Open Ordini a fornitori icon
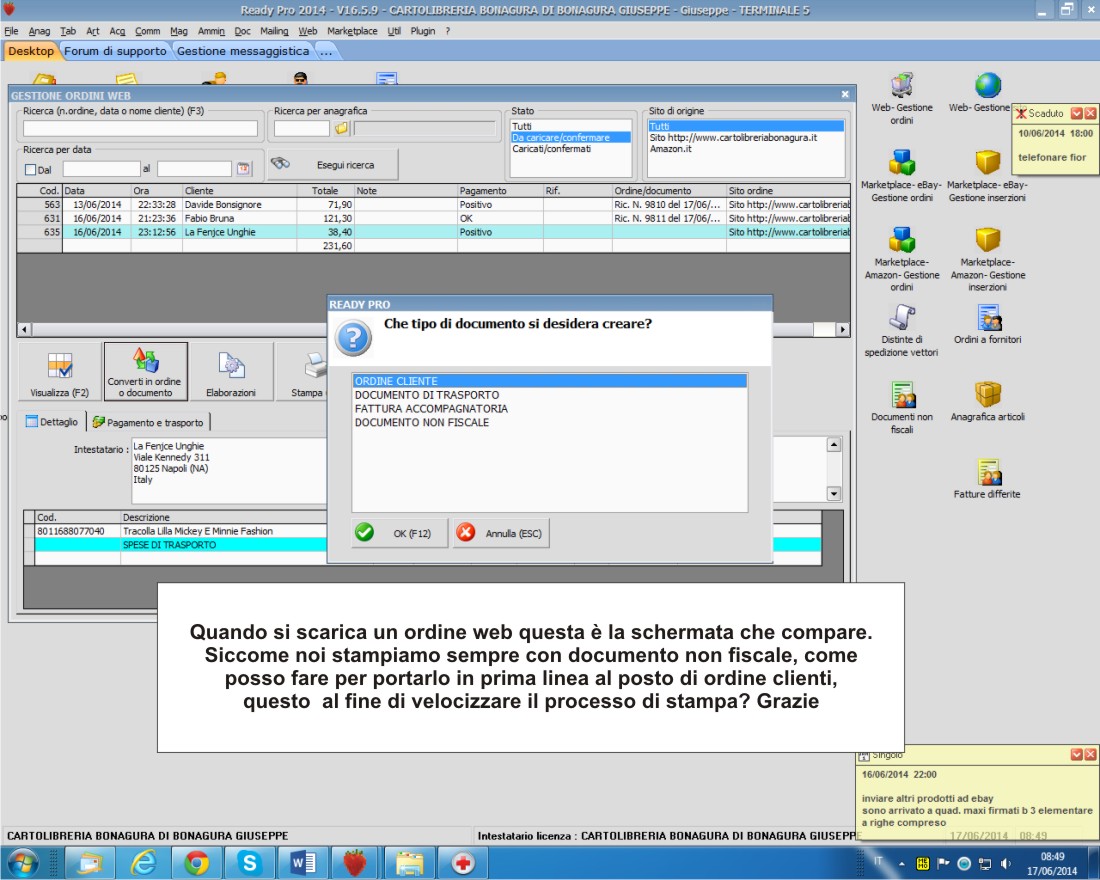 [x=988, y=324]
